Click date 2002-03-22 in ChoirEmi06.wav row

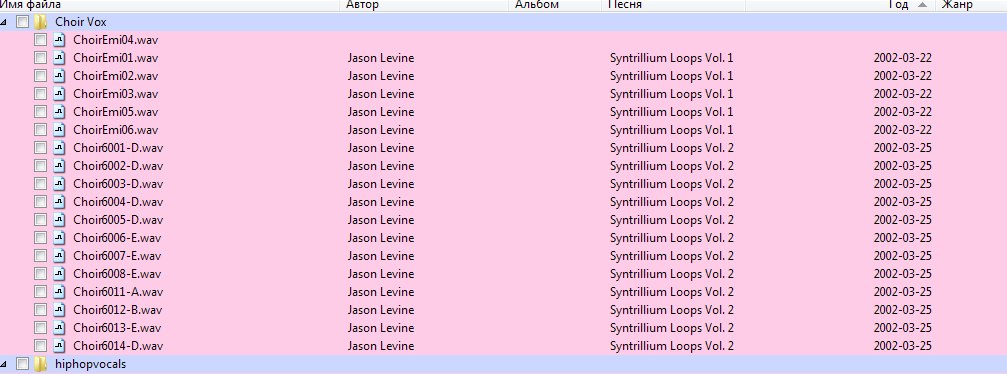point(902,130)
